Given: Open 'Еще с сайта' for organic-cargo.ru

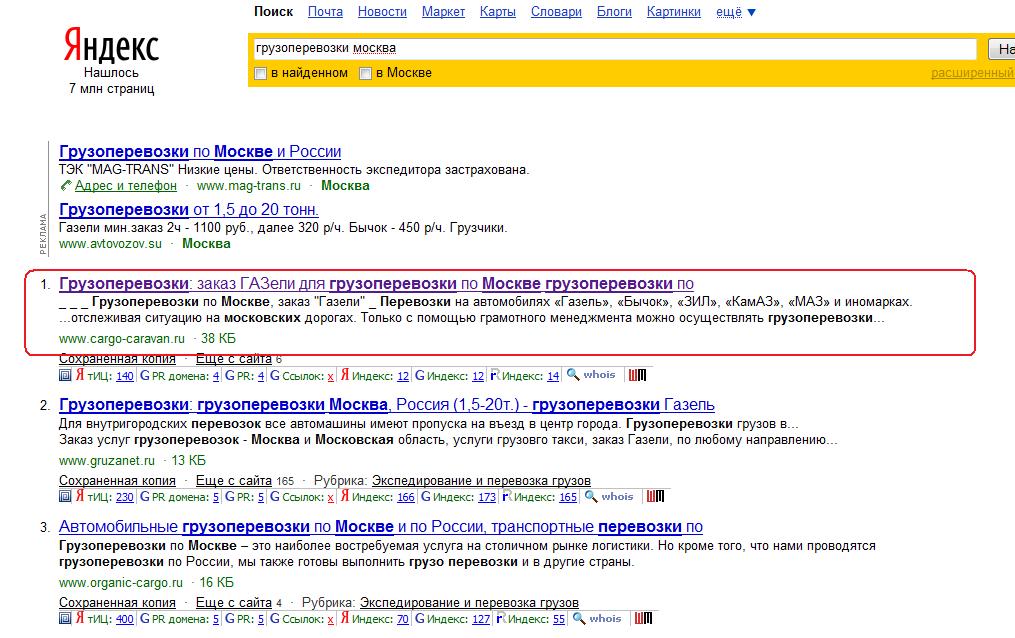Looking at the screenshot, I should coord(234,602).
